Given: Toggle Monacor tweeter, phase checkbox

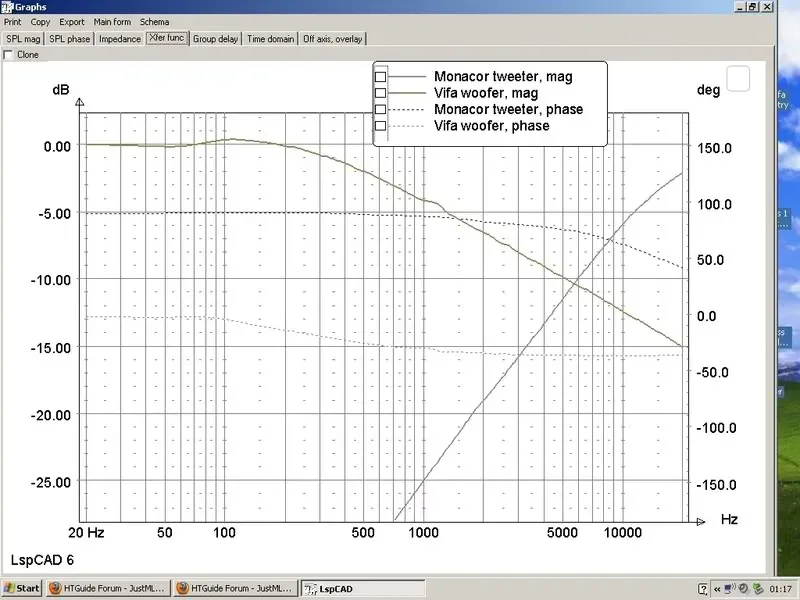Looking at the screenshot, I should pos(380,109).
